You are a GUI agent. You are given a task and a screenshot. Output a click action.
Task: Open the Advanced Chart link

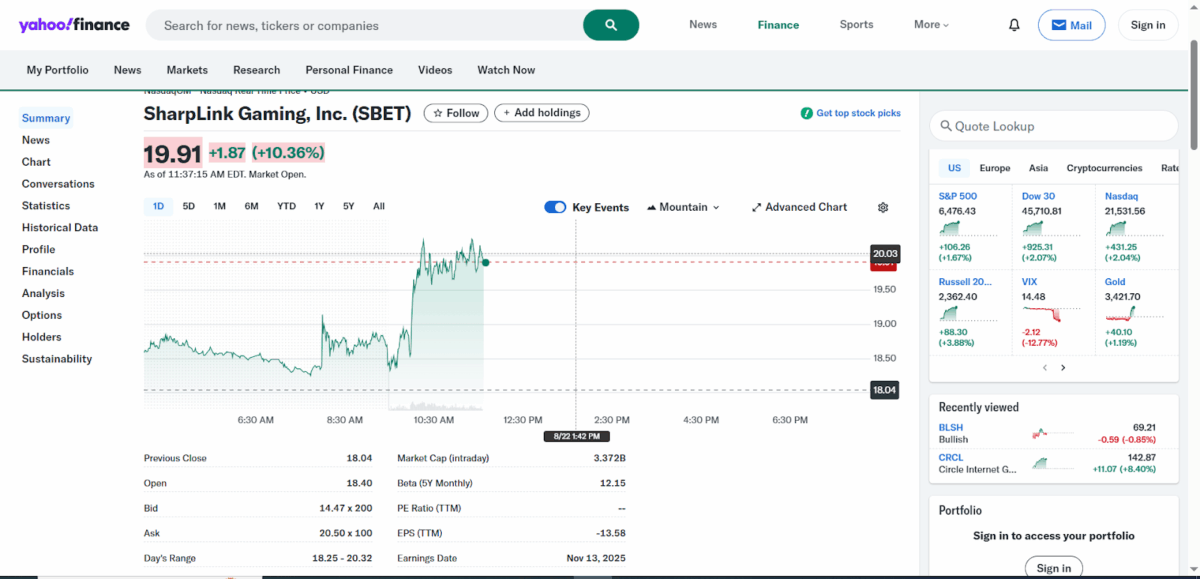click(799, 207)
